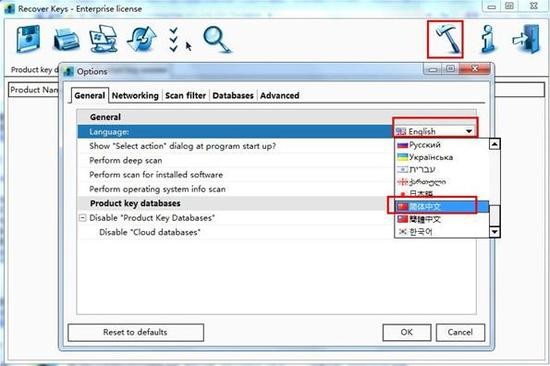Switch to the Networking tab
Viewport: 550px width, 366px height.
coord(135,95)
